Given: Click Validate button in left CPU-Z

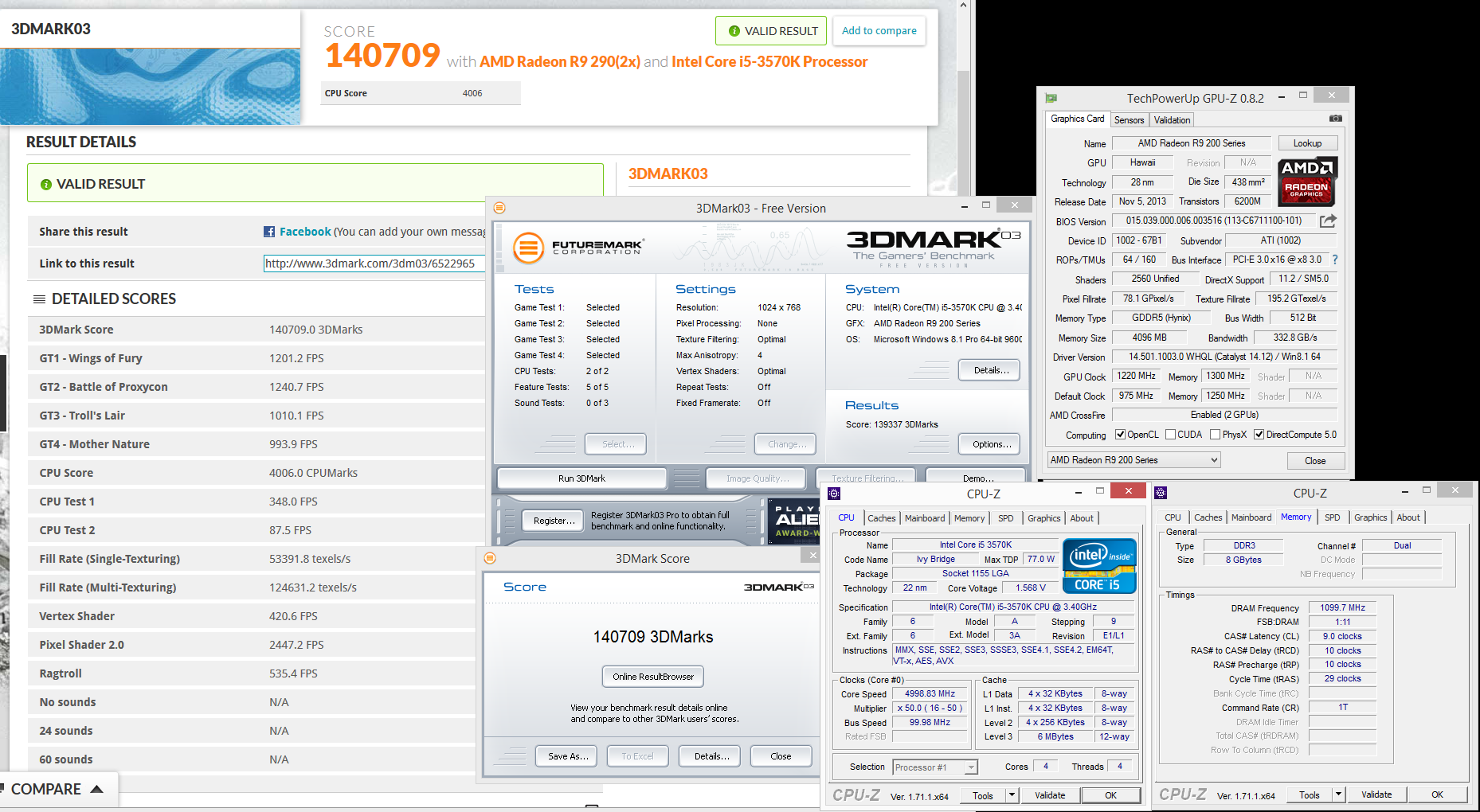Looking at the screenshot, I should click(1049, 795).
